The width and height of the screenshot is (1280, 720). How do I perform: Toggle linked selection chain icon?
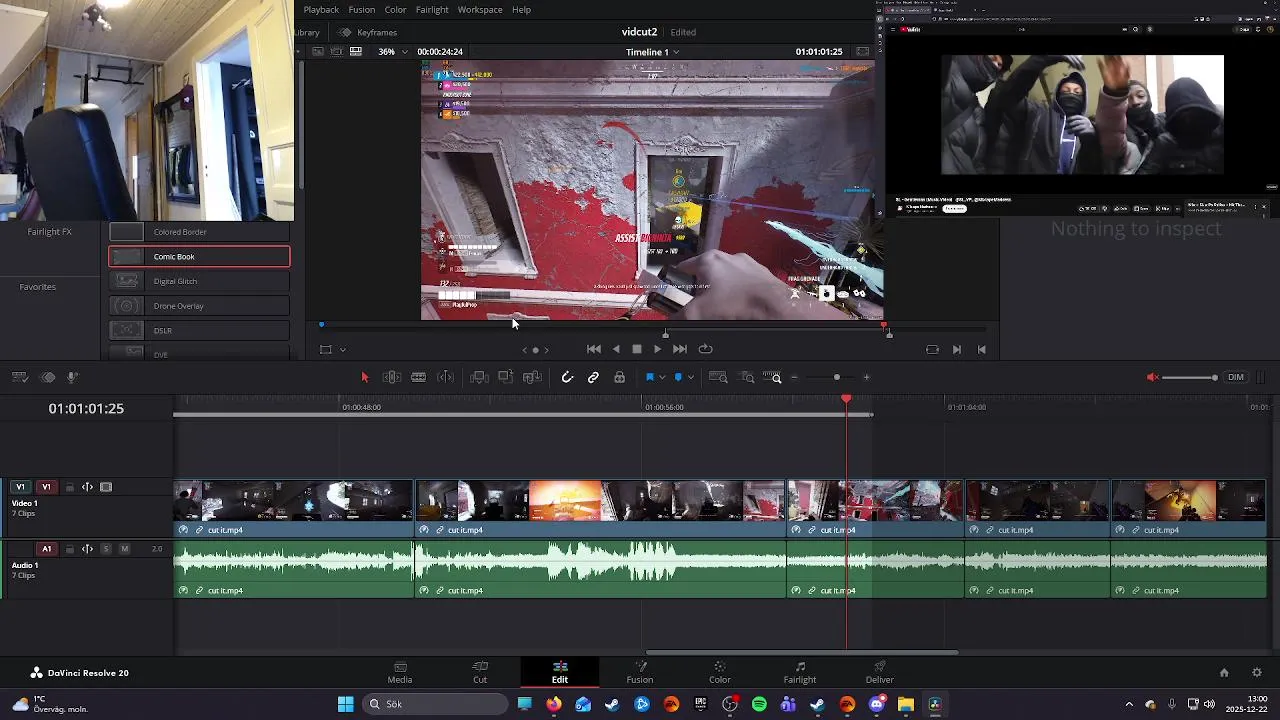pos(593,377)
